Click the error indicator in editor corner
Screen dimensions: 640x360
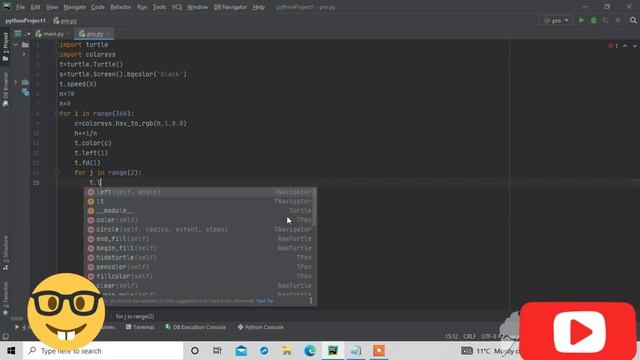[x=613, y=46]
